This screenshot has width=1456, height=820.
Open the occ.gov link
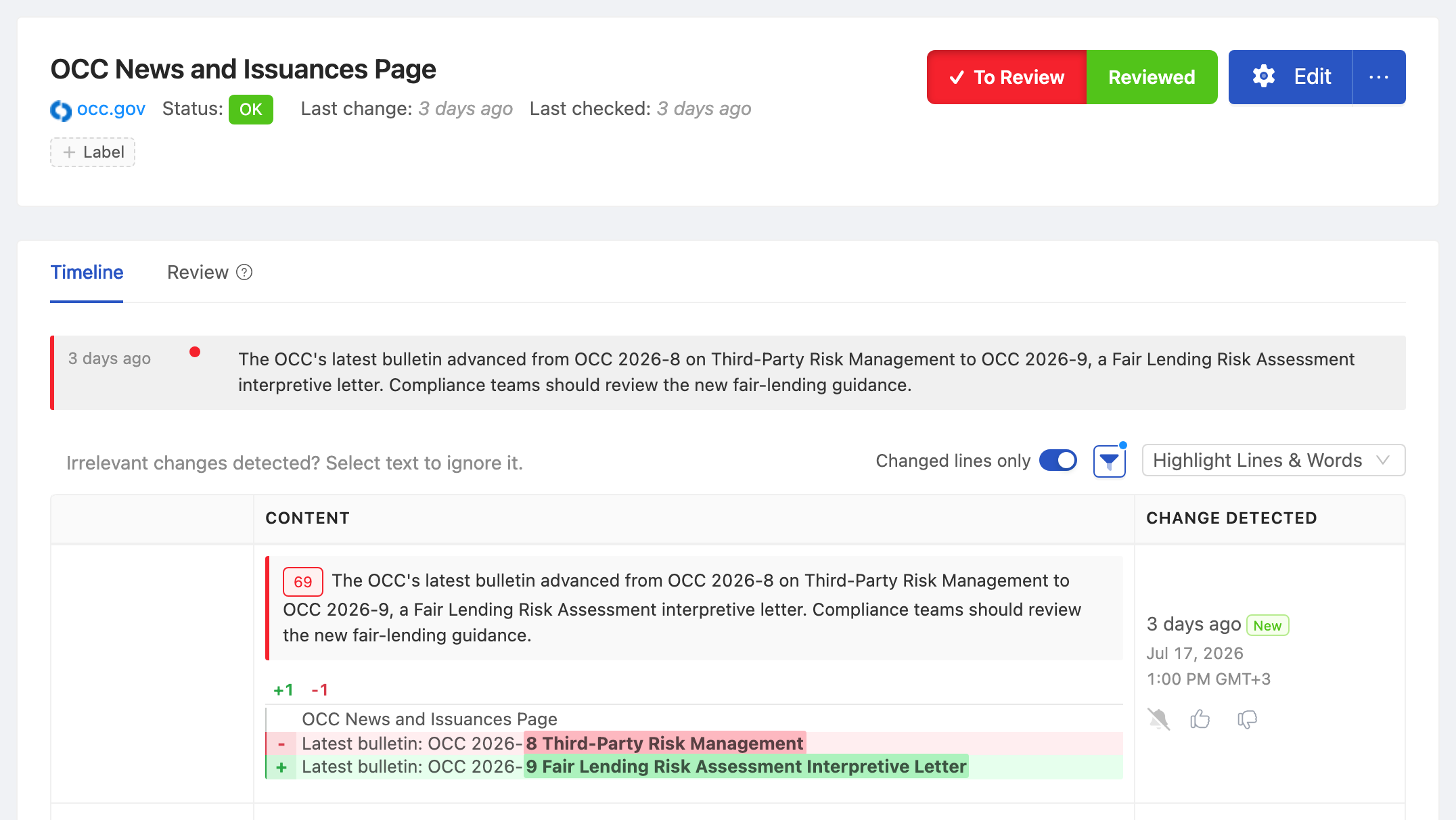click(x=111, y=109)
